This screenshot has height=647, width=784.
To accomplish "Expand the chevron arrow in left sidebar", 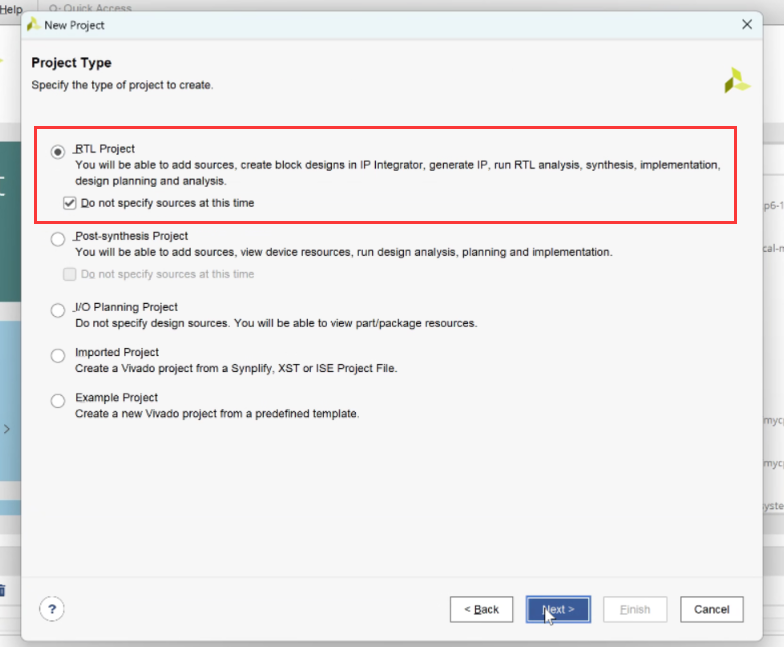I will 6,429.
